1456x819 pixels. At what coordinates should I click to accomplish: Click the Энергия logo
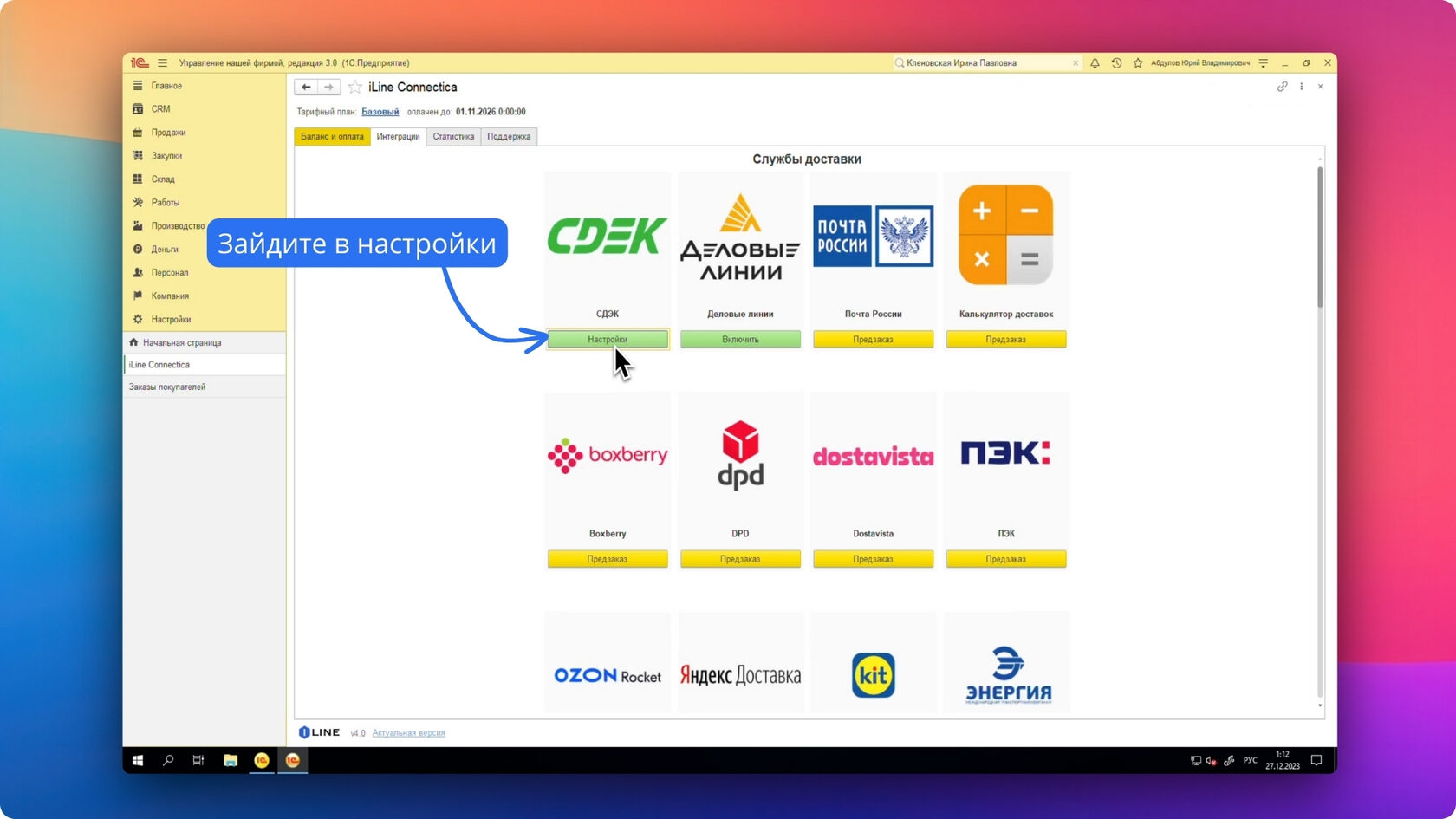point(1008,675)
